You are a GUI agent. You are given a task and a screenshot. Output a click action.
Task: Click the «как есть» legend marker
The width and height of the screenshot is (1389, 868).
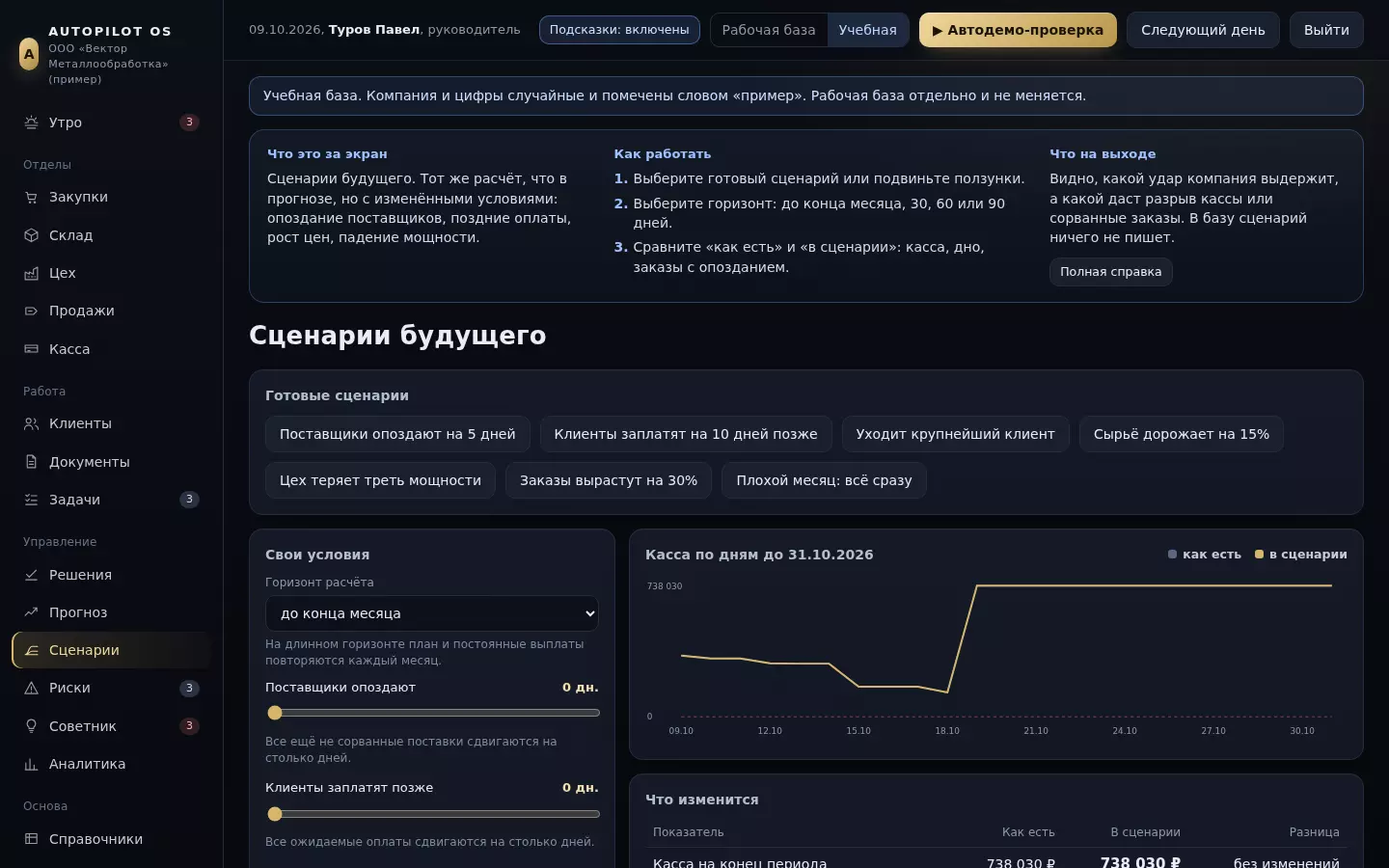[1172, 555]
